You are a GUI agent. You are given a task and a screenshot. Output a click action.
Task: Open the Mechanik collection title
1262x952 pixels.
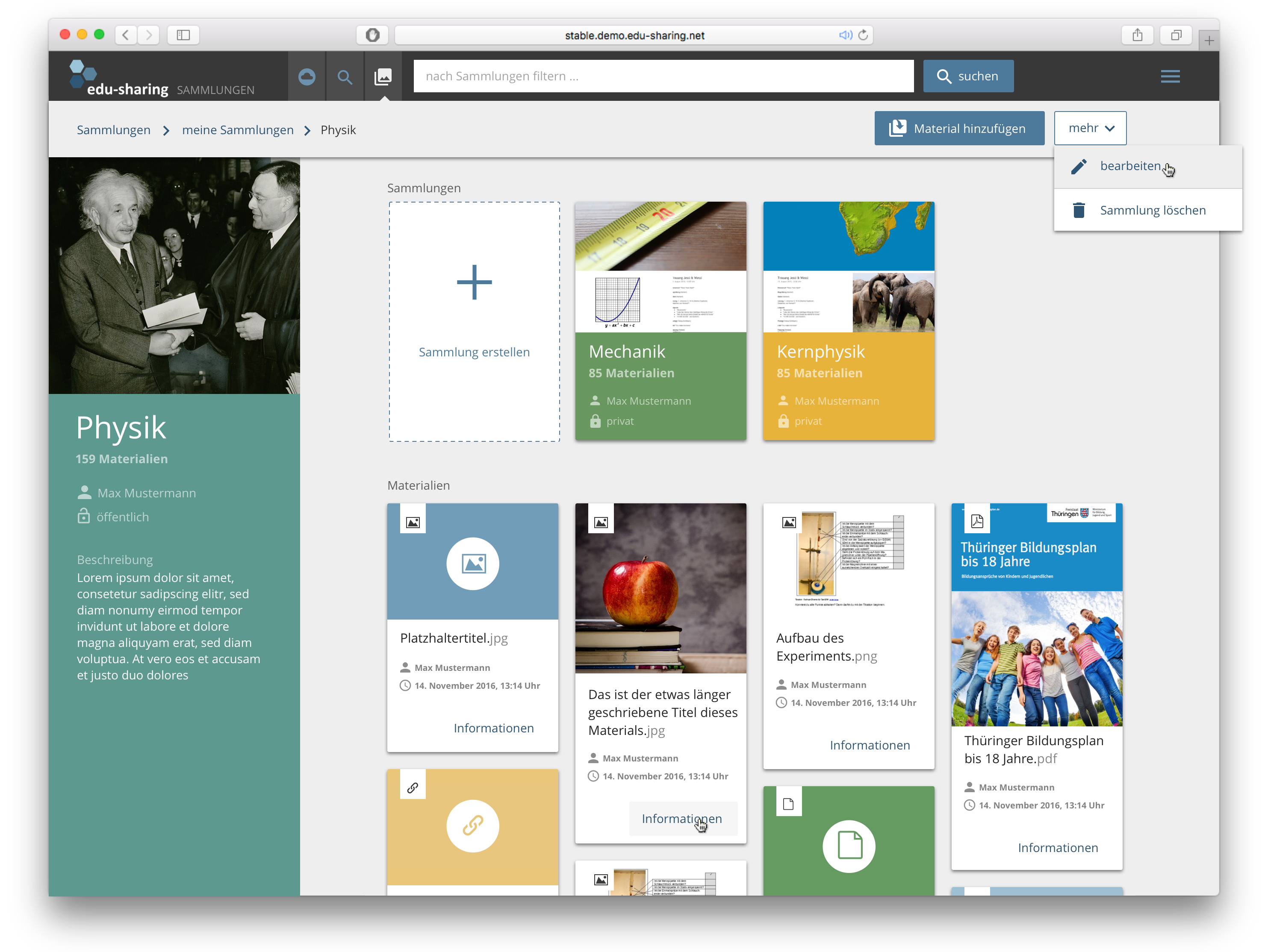pos(626,351)
